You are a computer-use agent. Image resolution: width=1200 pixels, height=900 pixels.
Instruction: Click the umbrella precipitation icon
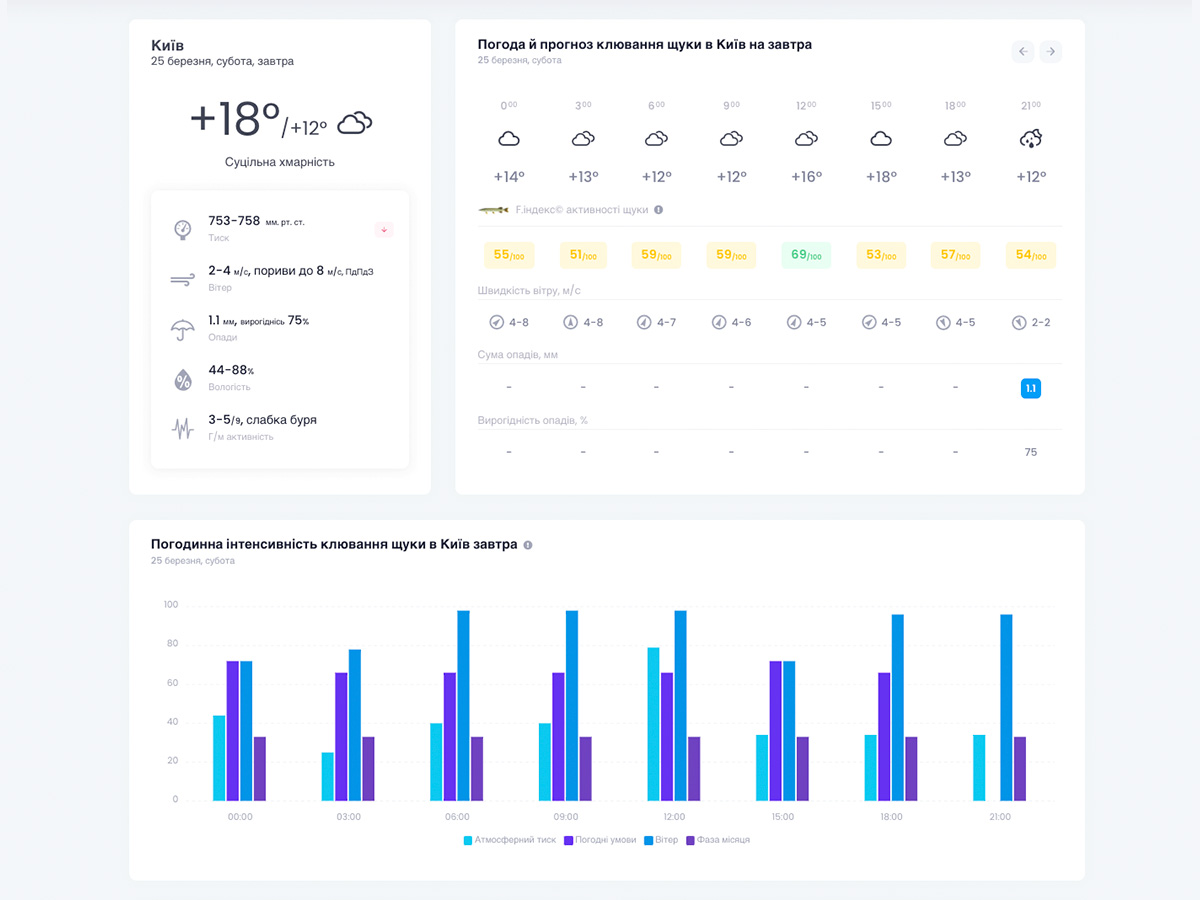182,329
